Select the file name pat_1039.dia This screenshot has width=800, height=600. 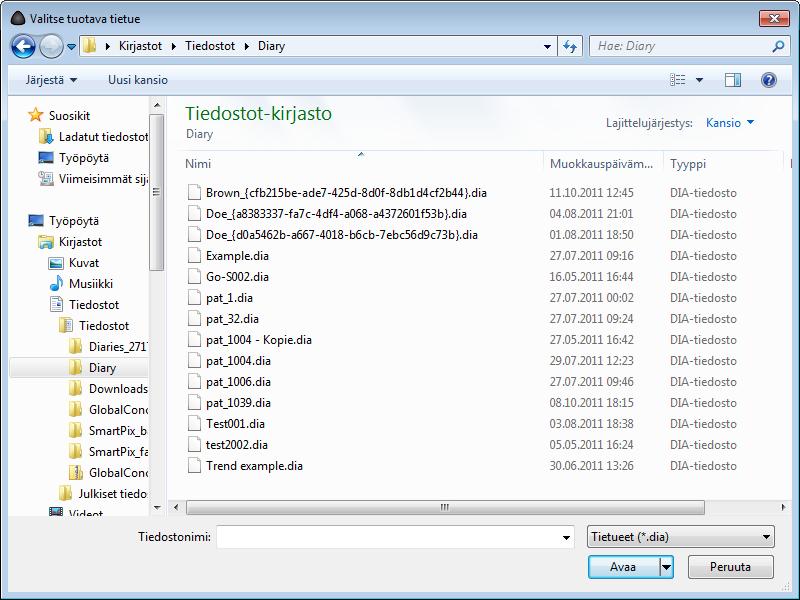tap(238, 403)
